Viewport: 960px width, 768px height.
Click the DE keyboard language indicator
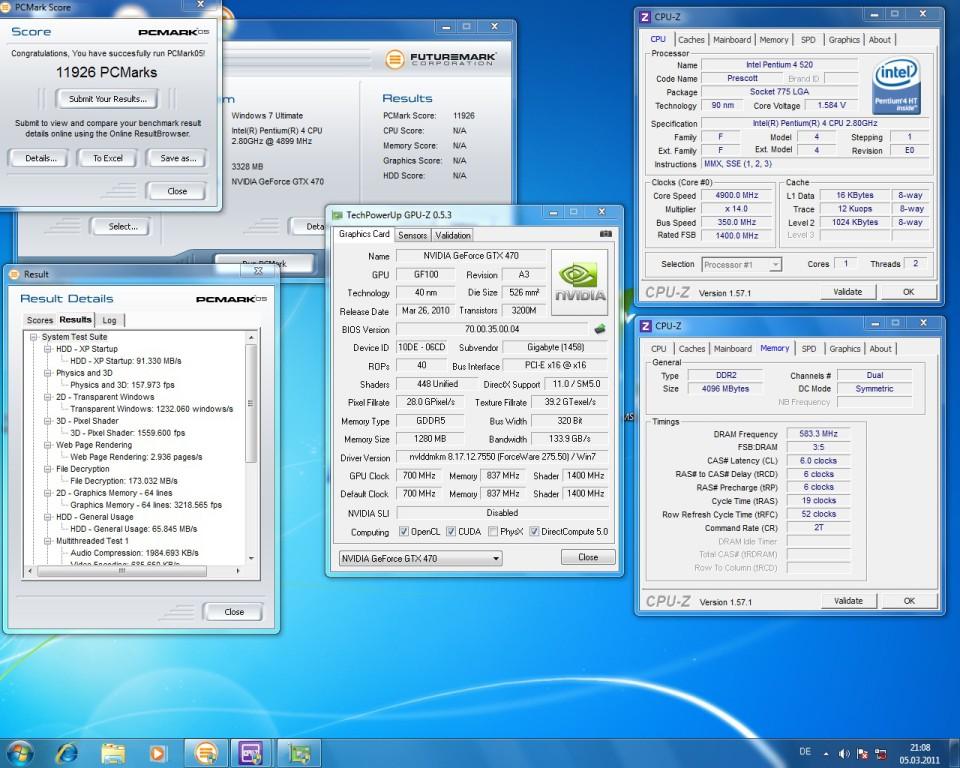click(805, 751)
